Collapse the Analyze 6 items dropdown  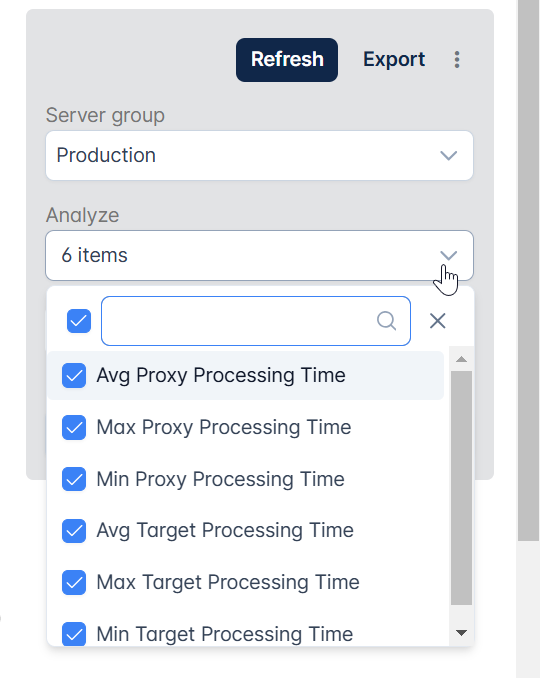(259, 256)
